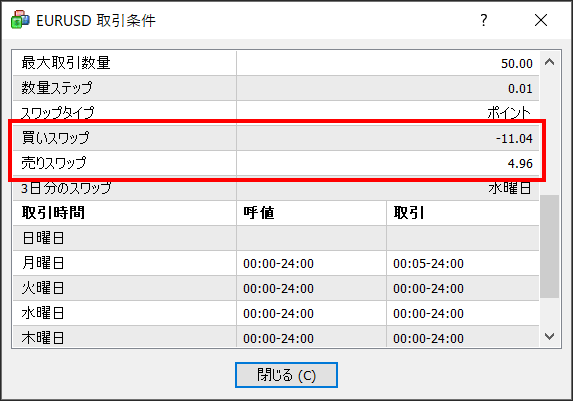Image resolution: width=573 pixels, height=401 pixels.
Task: Click 水曜日 quote time 00:00-24:00
Action: 278,314
